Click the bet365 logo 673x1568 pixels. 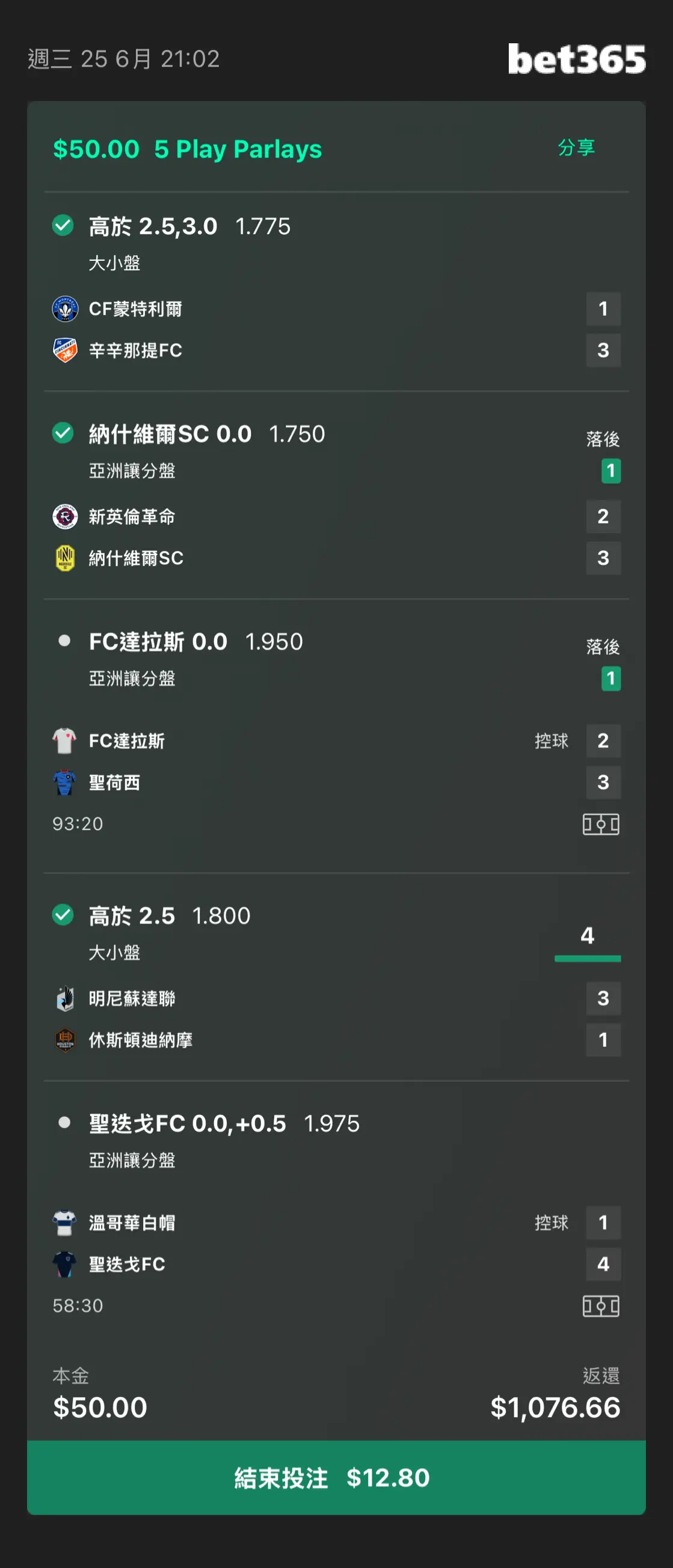576,59
